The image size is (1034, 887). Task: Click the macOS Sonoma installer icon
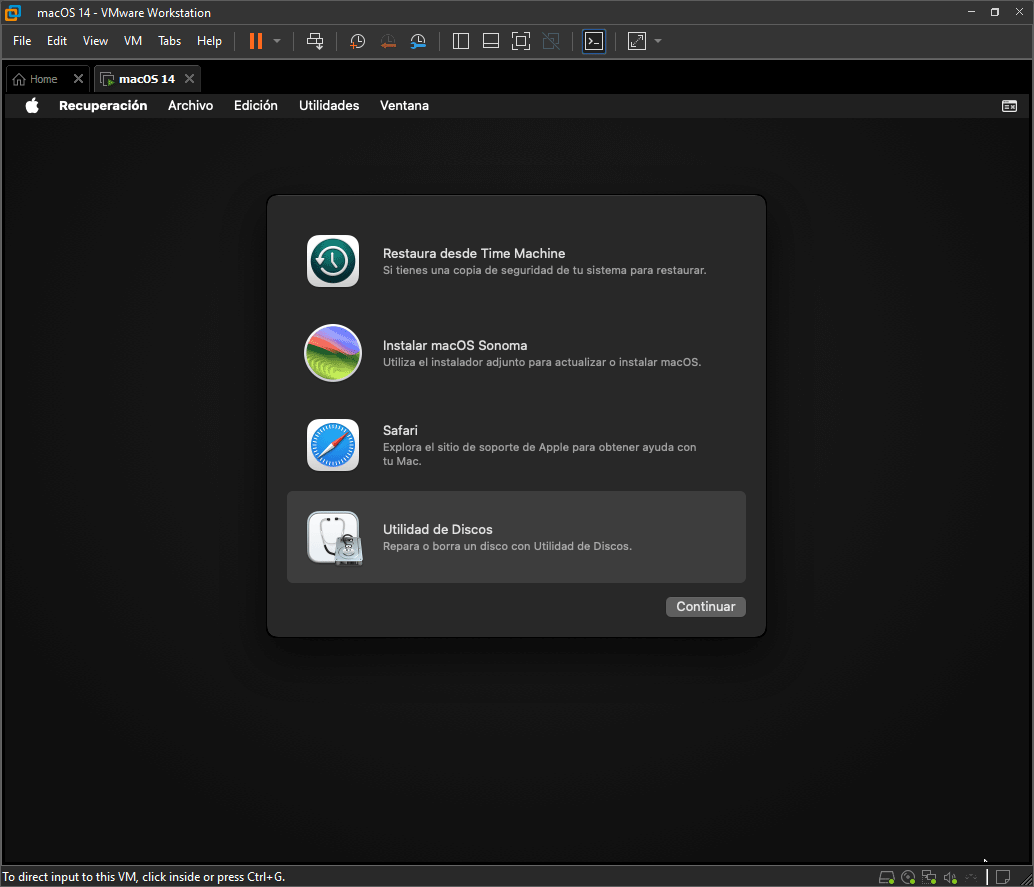[x=333, y=353]
